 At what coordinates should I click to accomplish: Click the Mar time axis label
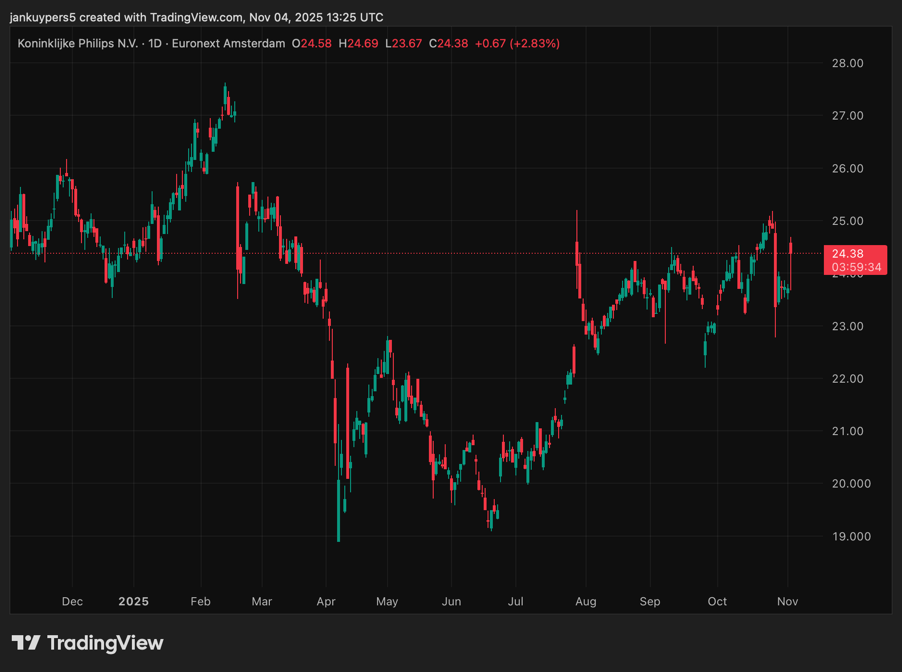click(262, 601)
